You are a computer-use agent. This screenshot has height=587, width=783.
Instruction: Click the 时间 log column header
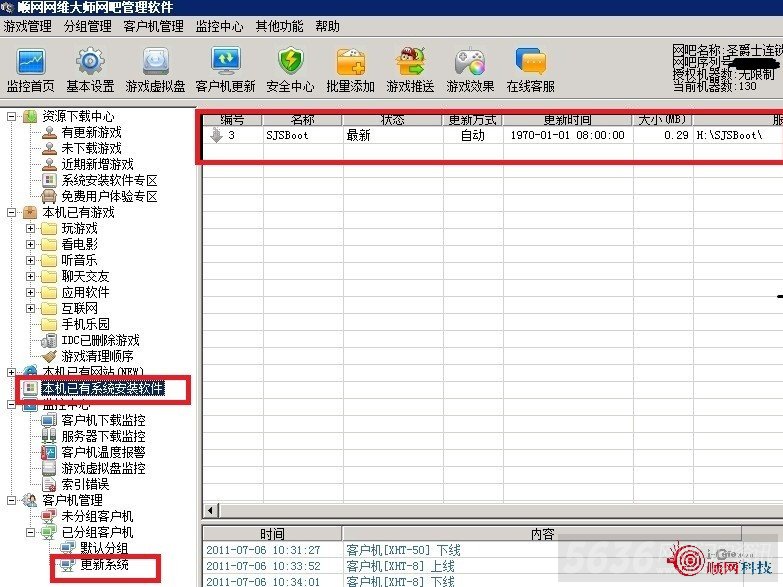273,534
